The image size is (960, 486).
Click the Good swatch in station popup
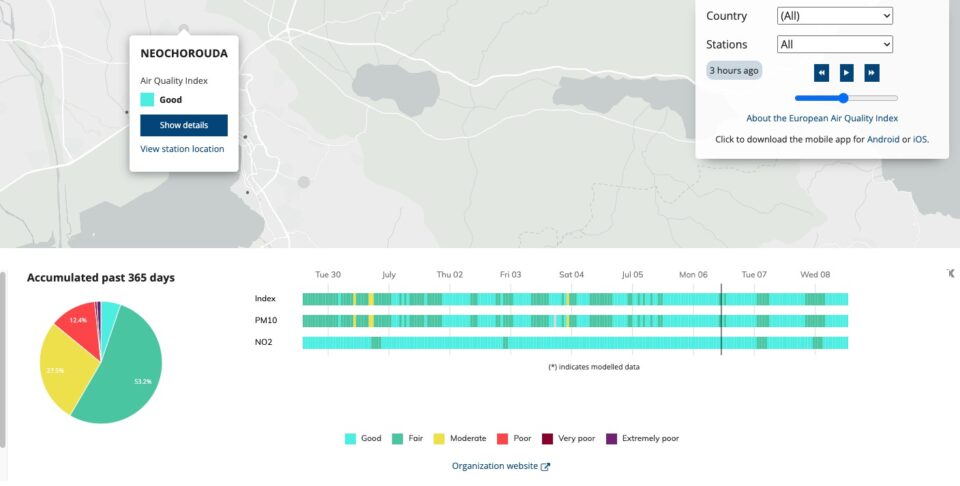coord(147,100)
